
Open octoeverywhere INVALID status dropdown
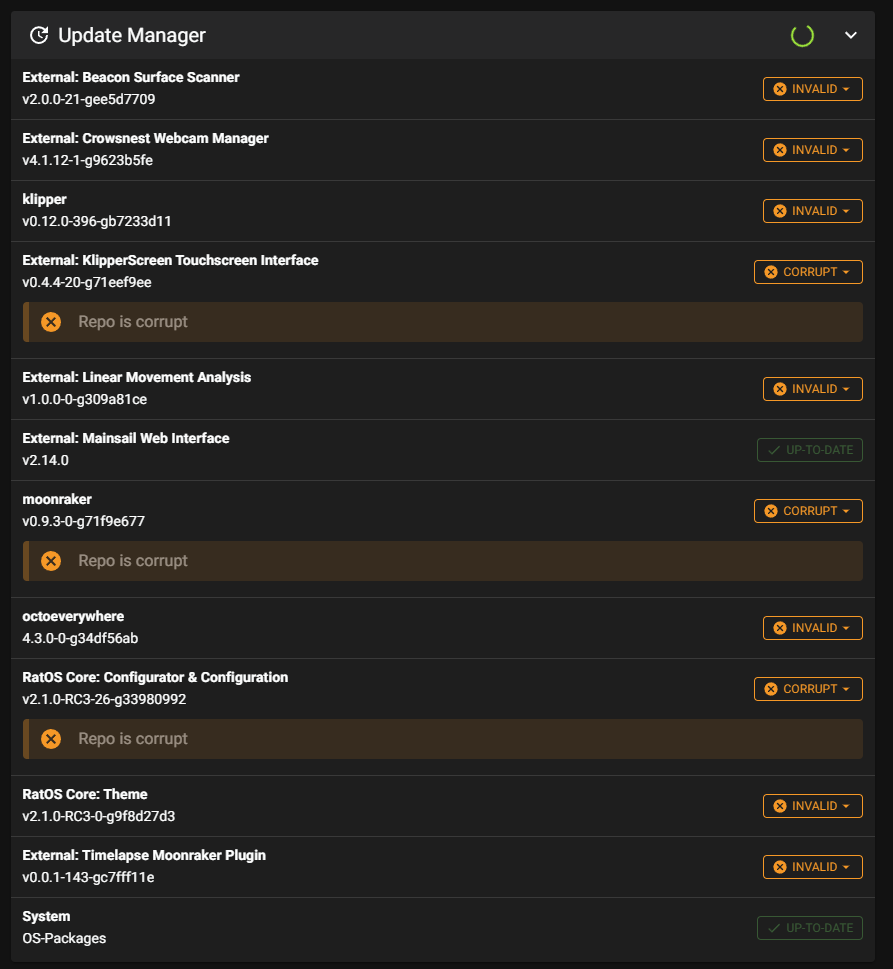813,628
